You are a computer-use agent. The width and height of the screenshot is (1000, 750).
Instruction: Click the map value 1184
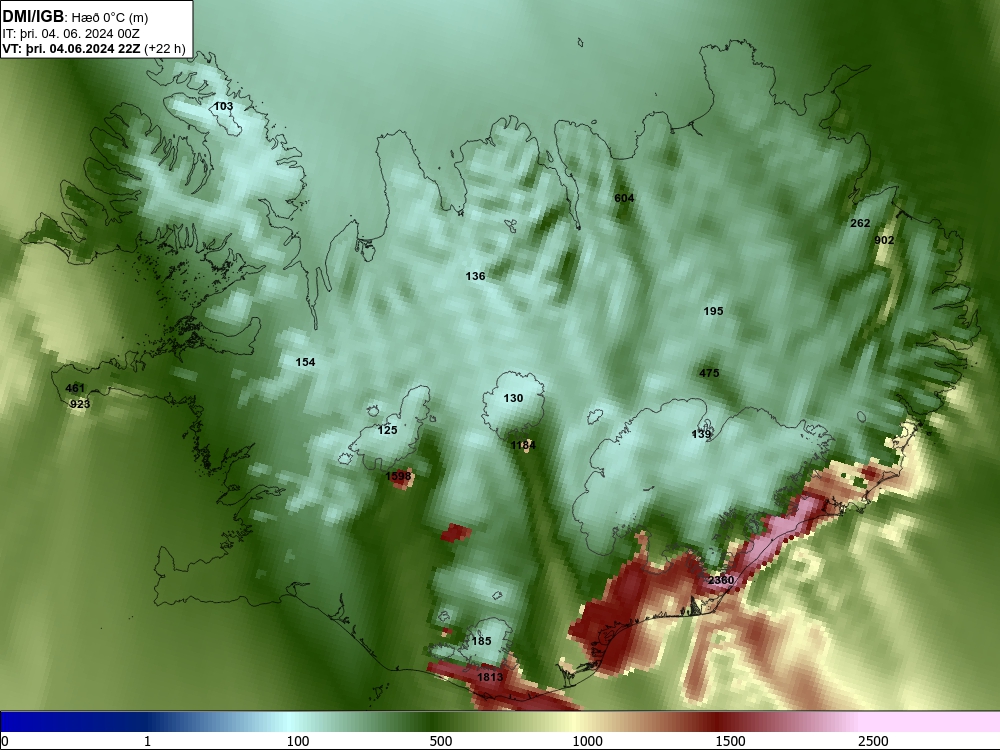523,445
